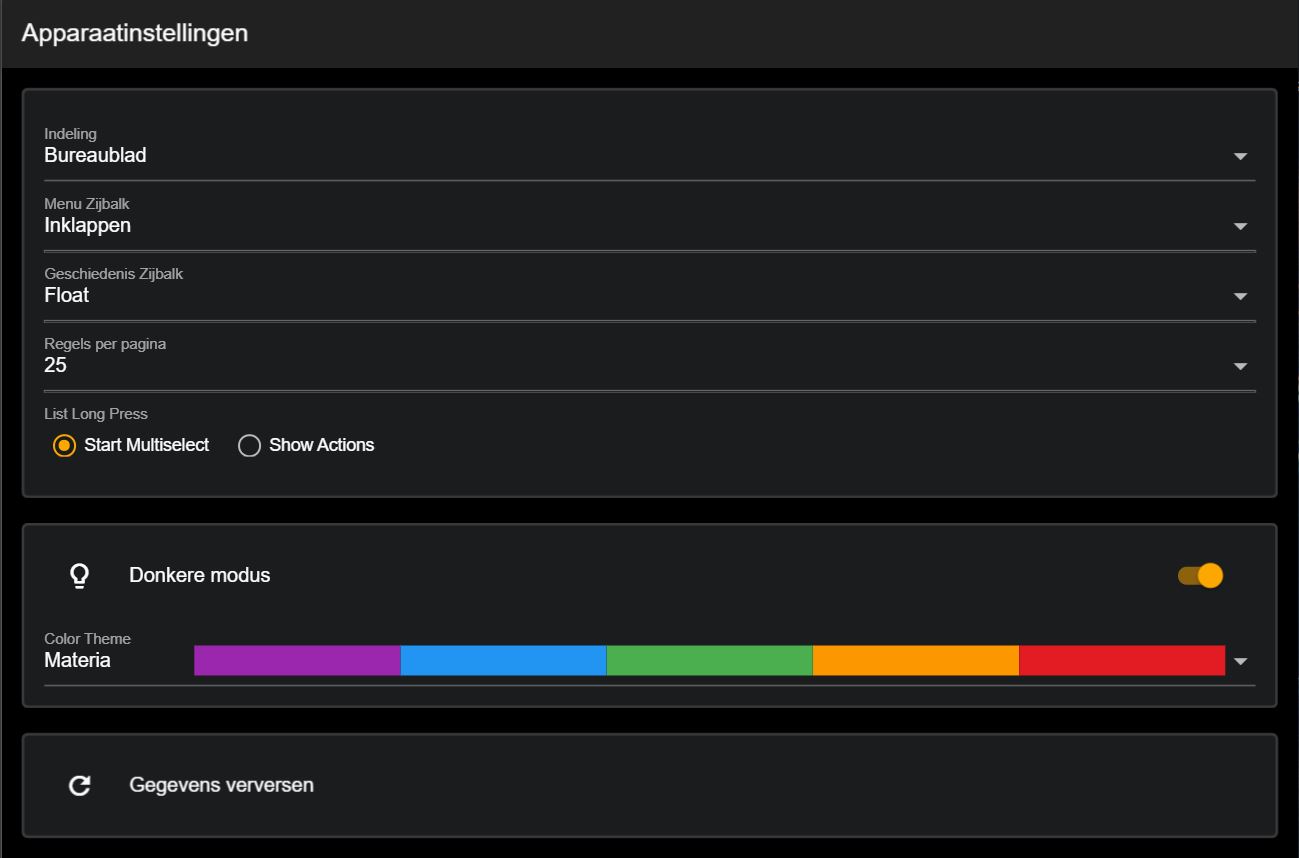Open the Indeling dropdown showing Bureaublad
The height and width of the screenshot is (858, 1299).
point(1240,156)
